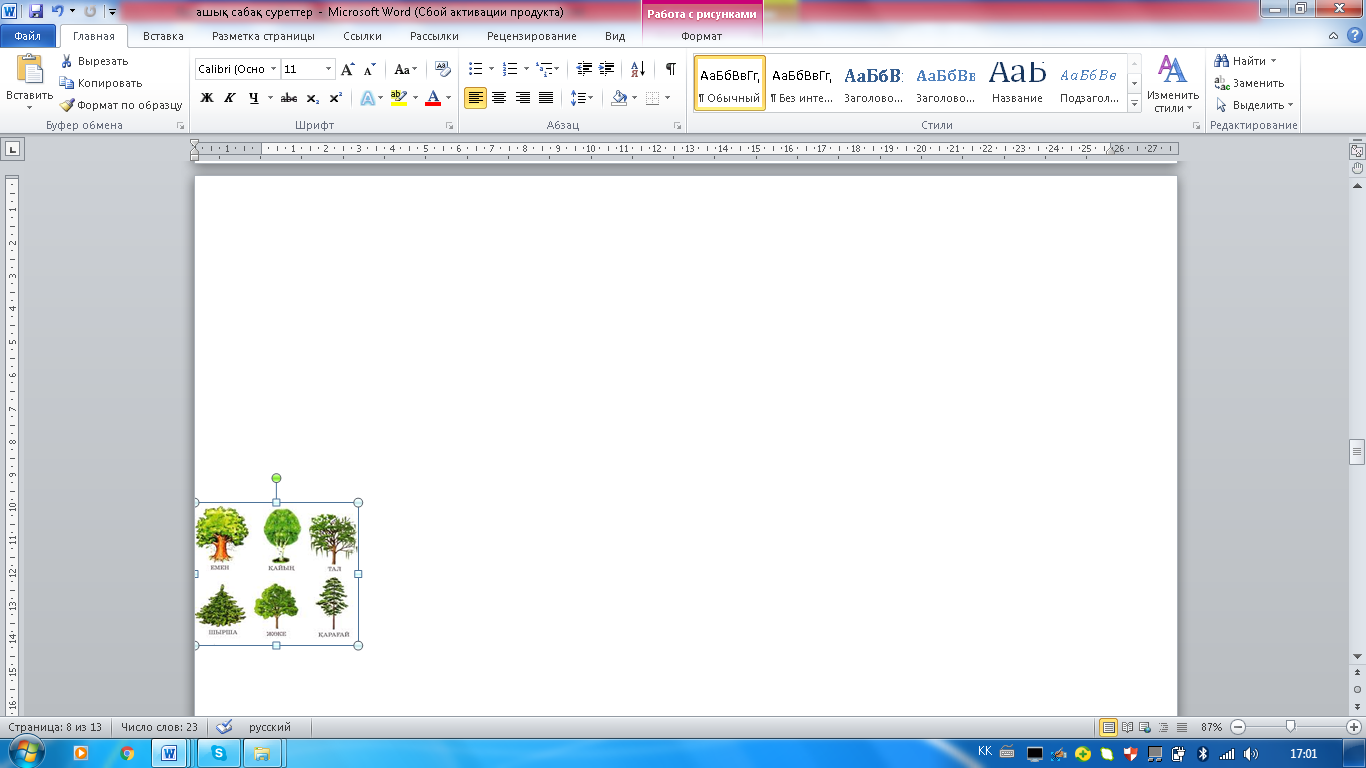The height and width of the screenshot is (768, 1366).
Task: Sort the selected text alphabetically
Action: point(637,69)
